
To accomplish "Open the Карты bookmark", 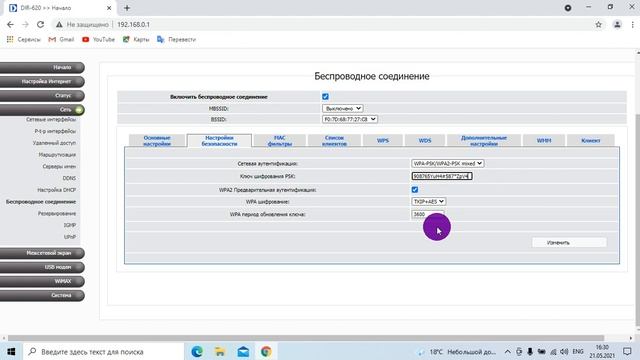I will (x=136, y=39).
